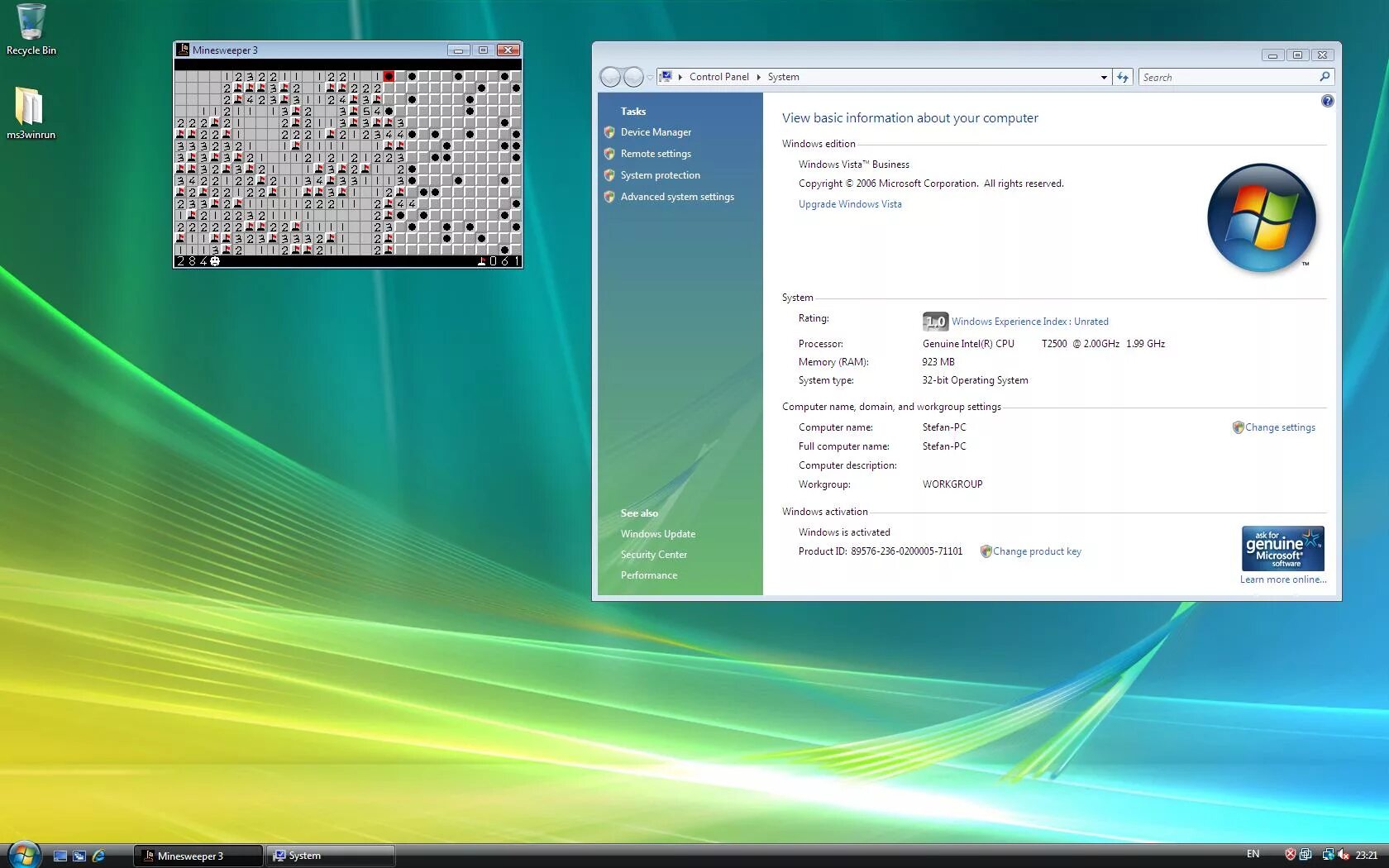This screenshot has height=868, width=1389.
Task: Click the smiley face to restart Minesweeper
Action: pos(214,261)
